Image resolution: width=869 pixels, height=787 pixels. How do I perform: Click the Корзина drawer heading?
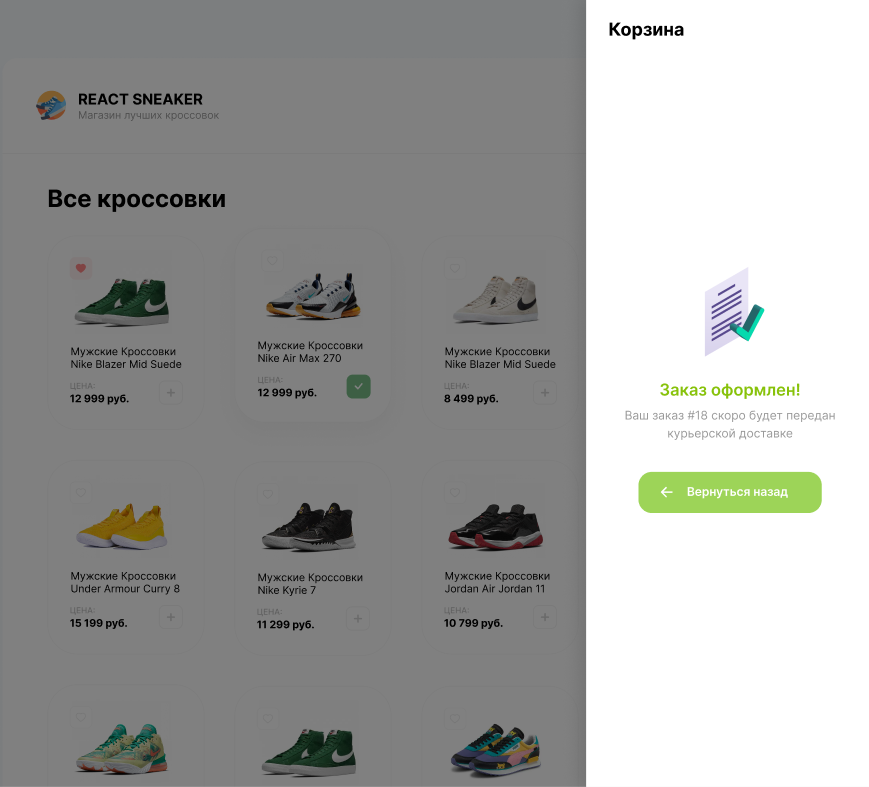tap(646, 29)
